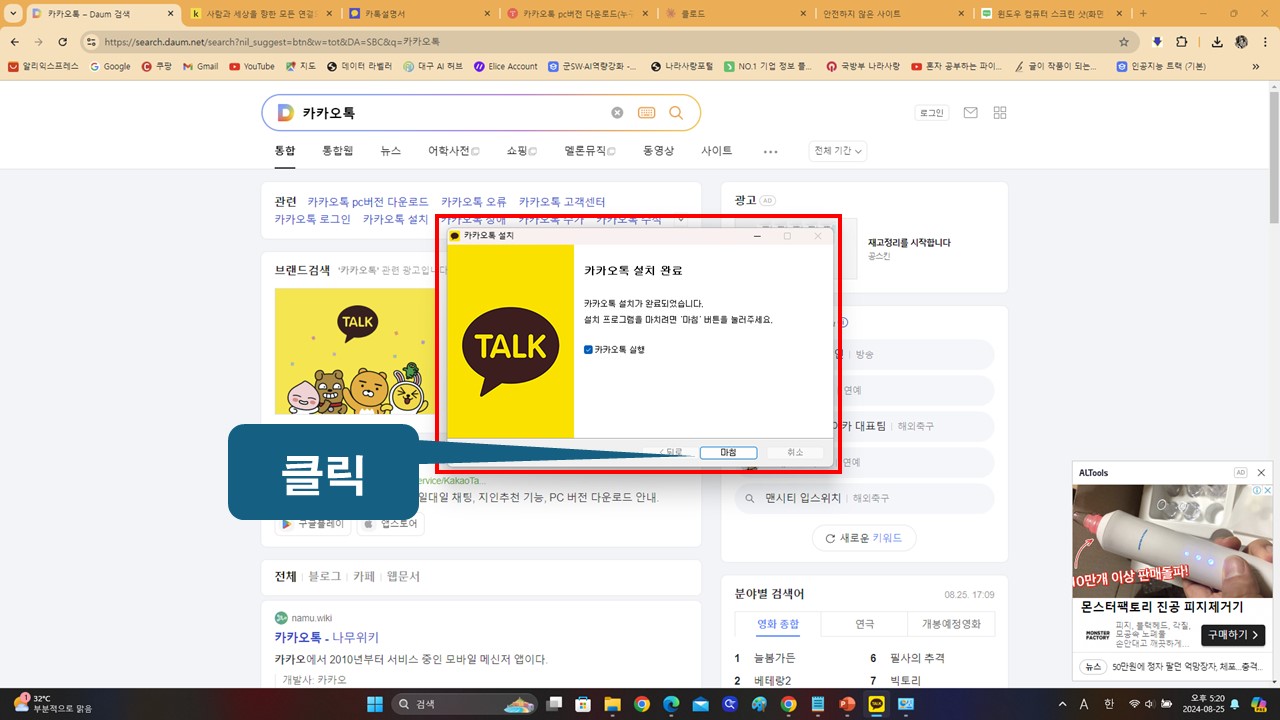This screenshot has width=1280, height=720.
Task: Select the 어학사전 tab
Action: (453, 151)
